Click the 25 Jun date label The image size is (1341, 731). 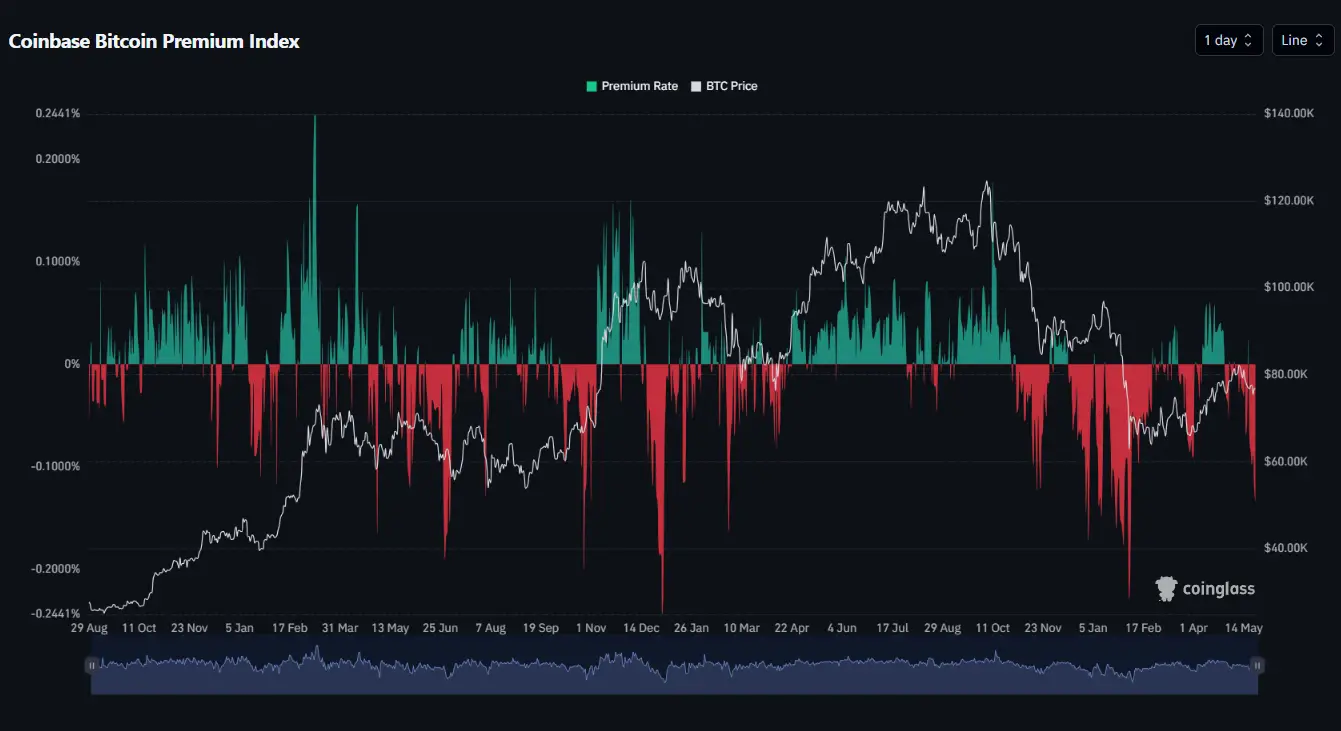[440, 629]
